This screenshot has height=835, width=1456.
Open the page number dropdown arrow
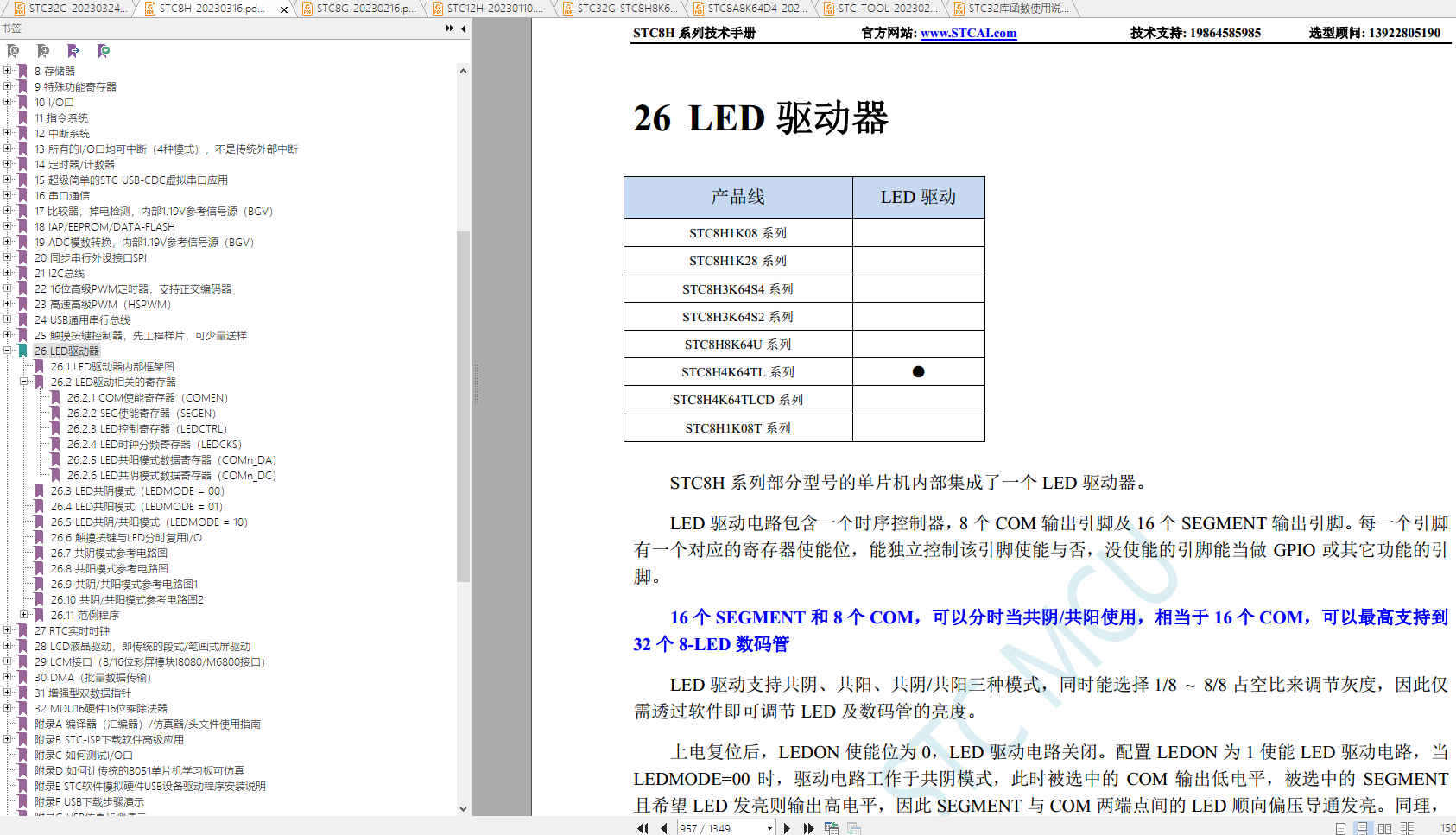[x=769, y=828]
